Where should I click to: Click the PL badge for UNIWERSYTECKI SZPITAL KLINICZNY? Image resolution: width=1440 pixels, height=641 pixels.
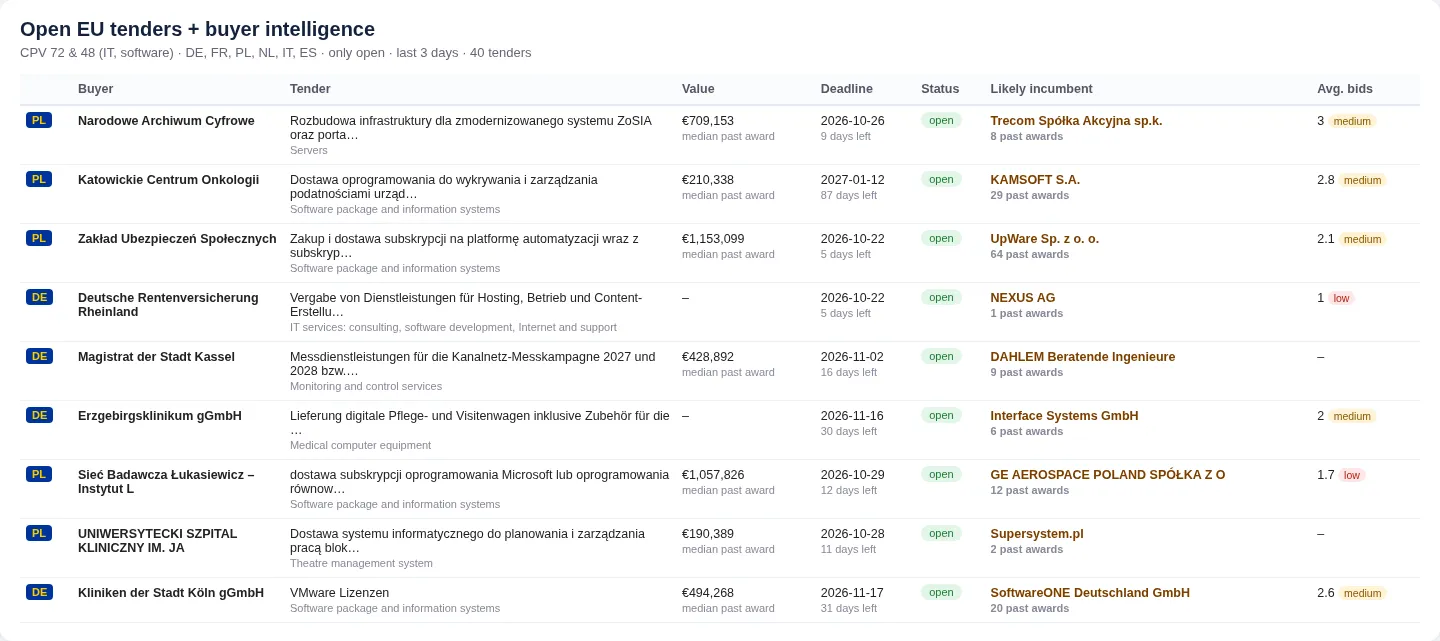pyautogui.click(x=39, y=533)
